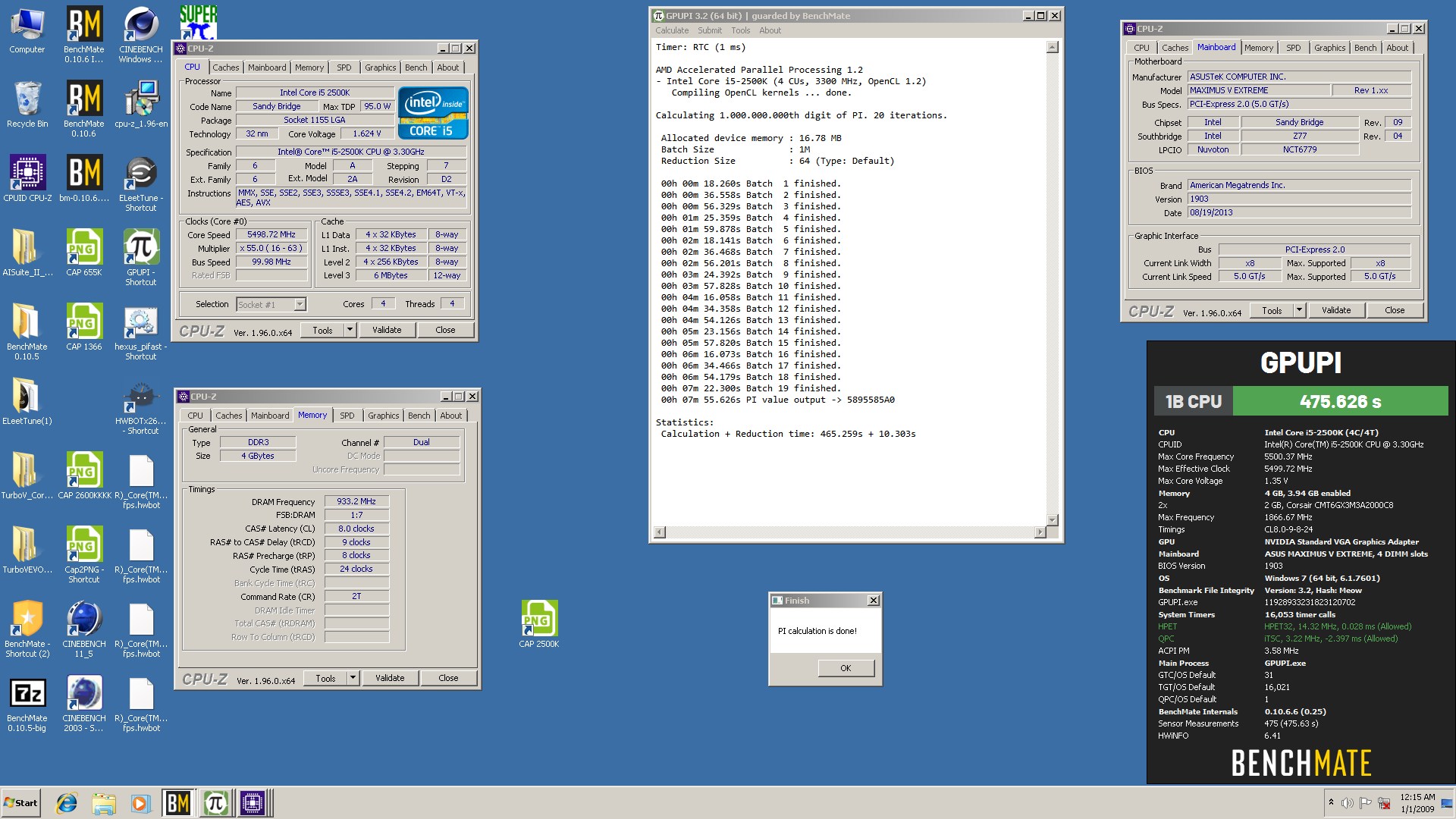Launch GPUPI Shortcut desktop icon
Image resolution: width=1456 pixels, height=819 pixels.
(141, 257)
